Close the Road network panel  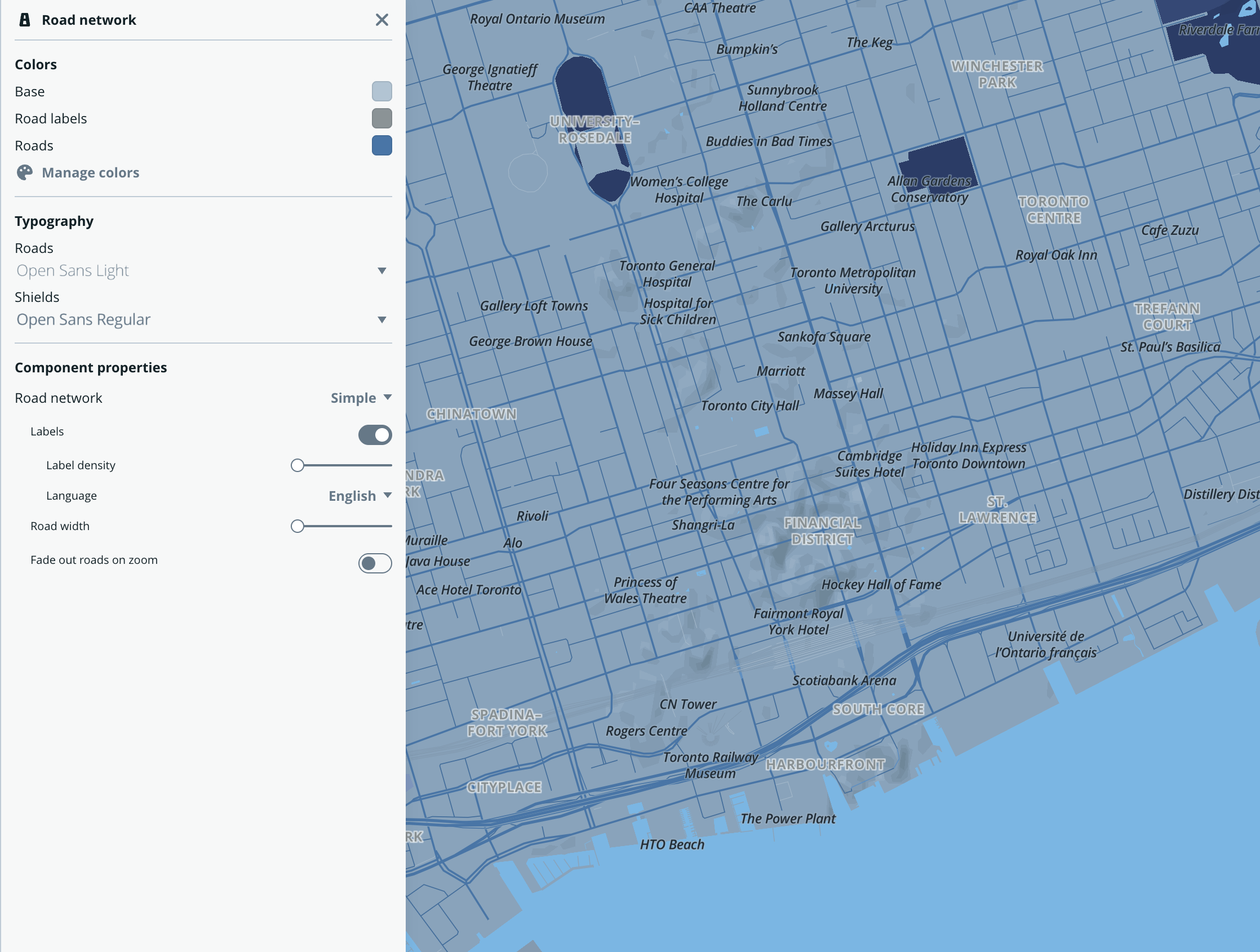click(x=381, y=20)
